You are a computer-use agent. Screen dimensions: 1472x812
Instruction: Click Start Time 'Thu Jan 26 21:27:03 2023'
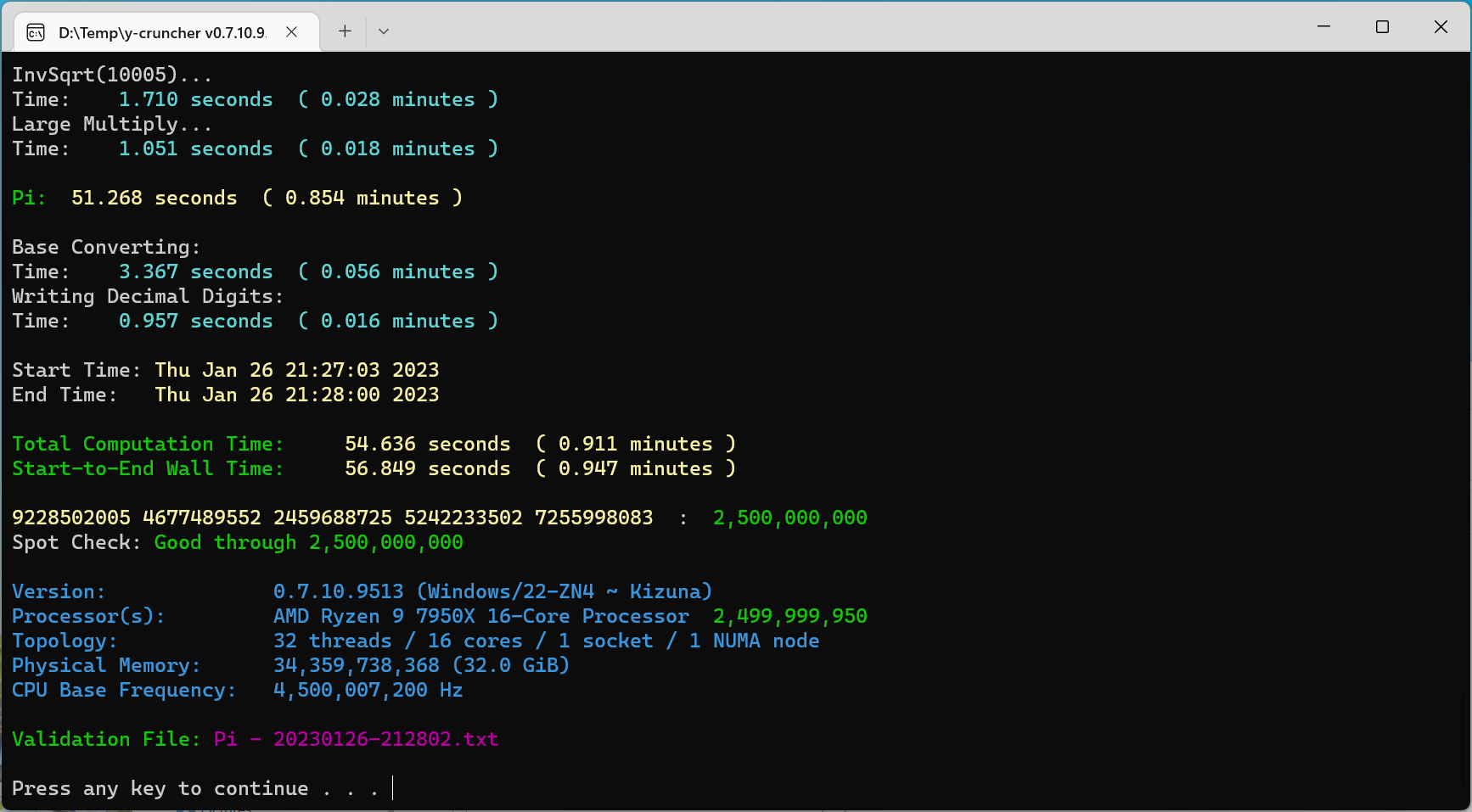pyautogui.click(x=297, y=370)
